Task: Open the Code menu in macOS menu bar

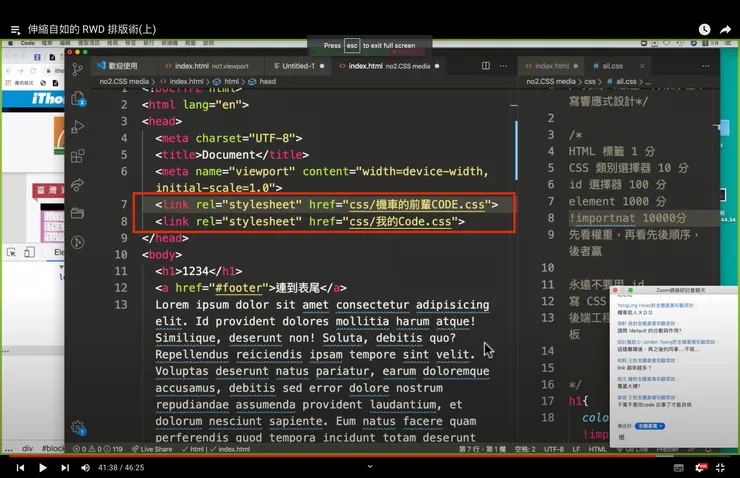Action: click(27, 43)
